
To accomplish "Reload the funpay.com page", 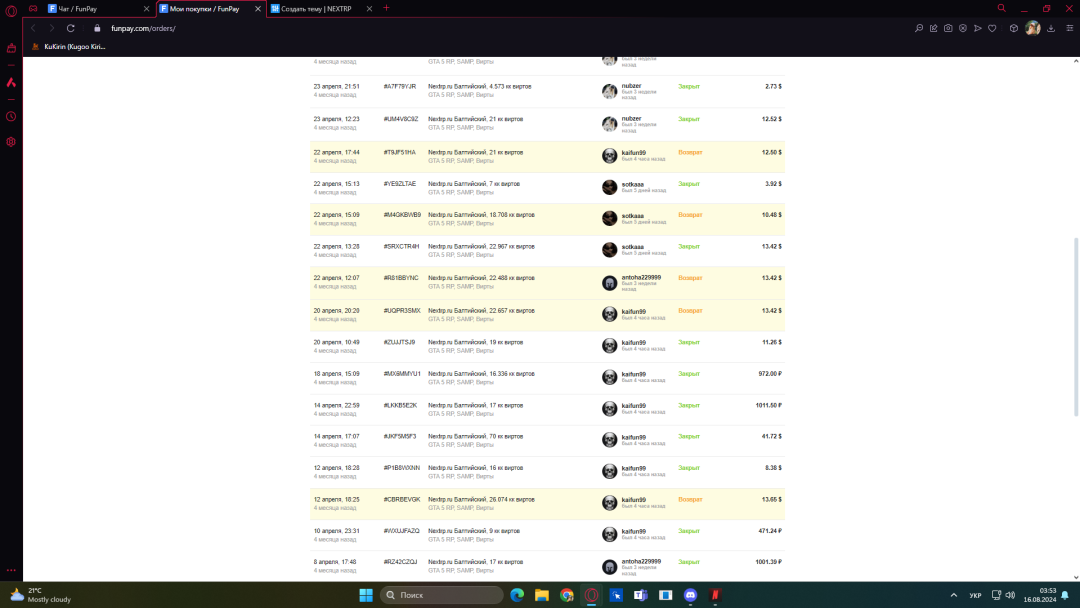I will pyautogui.click(x=70, y=28).
